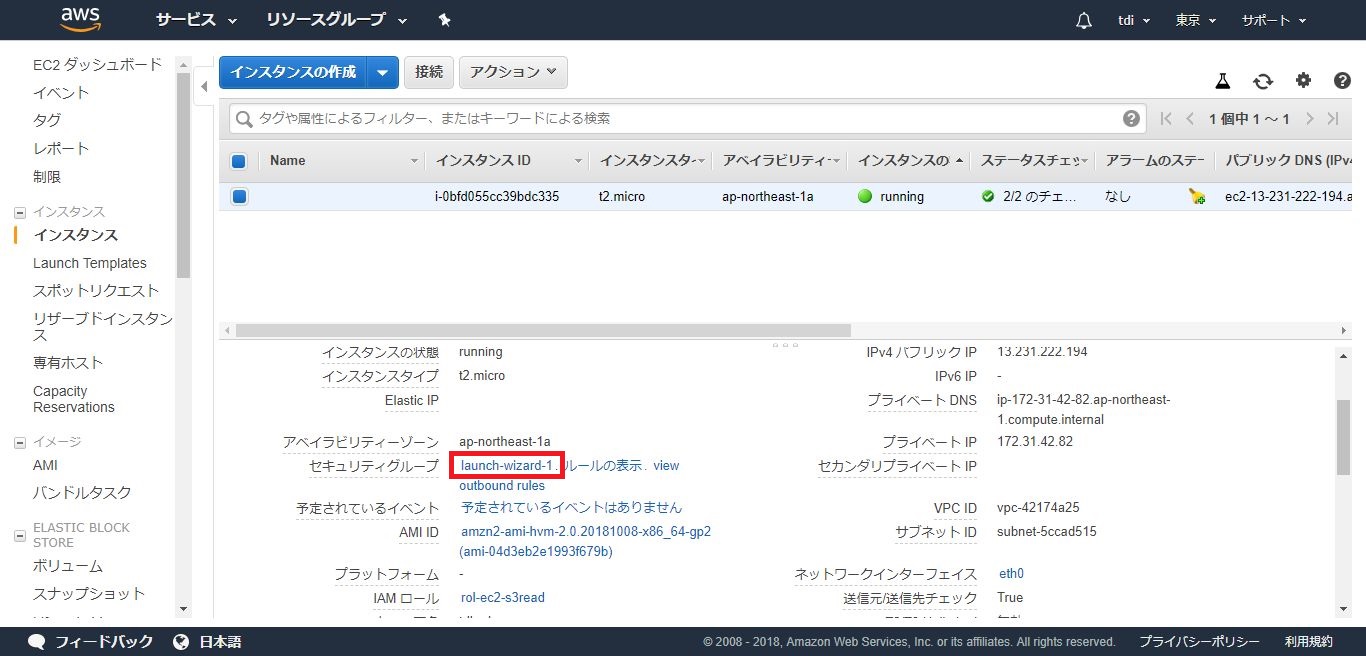
Task: Open the settings gear icon
Action: 1303,81
